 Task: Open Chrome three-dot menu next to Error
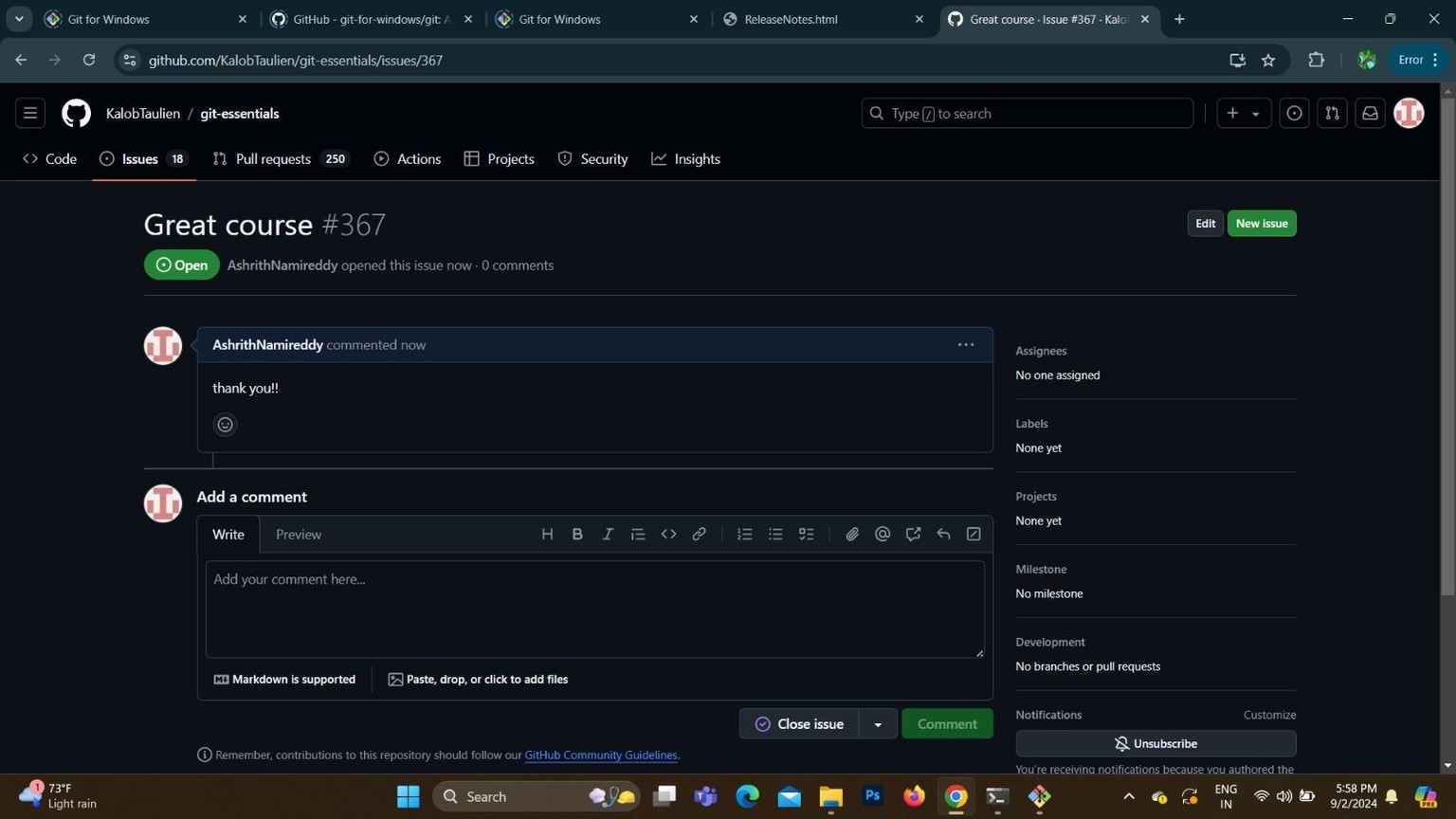pos(1435,60)
